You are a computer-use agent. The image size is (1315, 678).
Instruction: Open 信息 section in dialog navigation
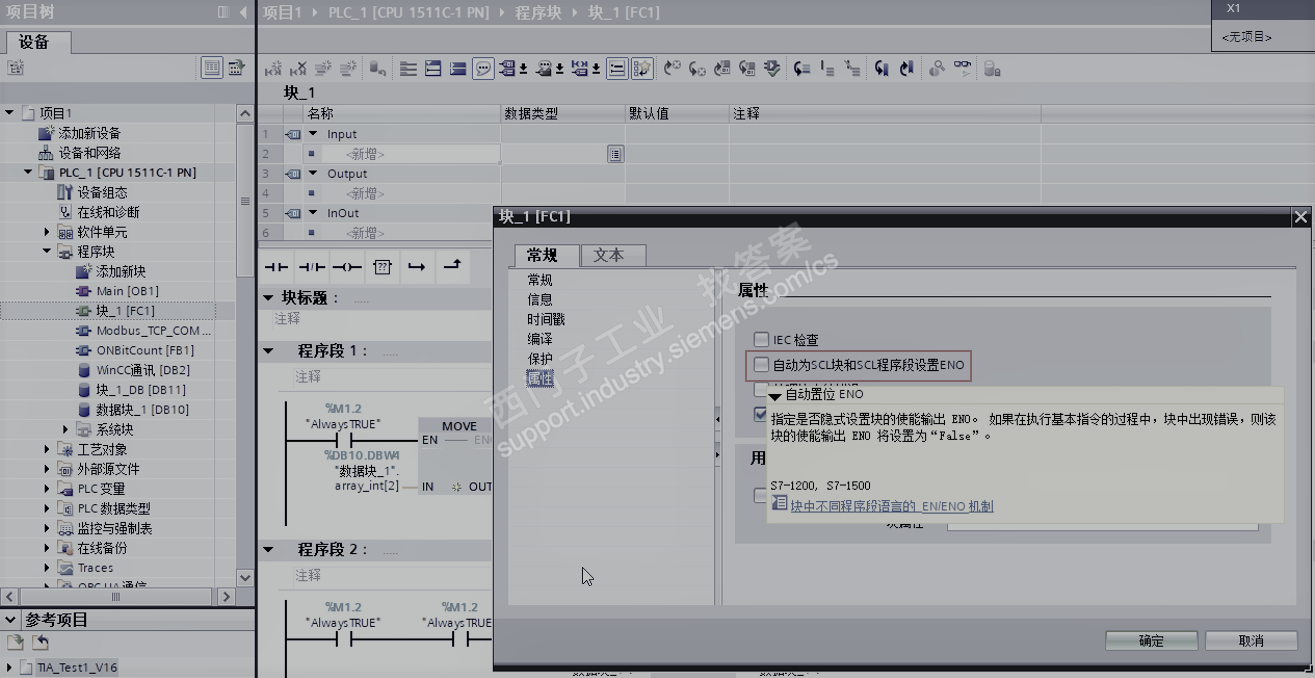[x=540, y=299]
